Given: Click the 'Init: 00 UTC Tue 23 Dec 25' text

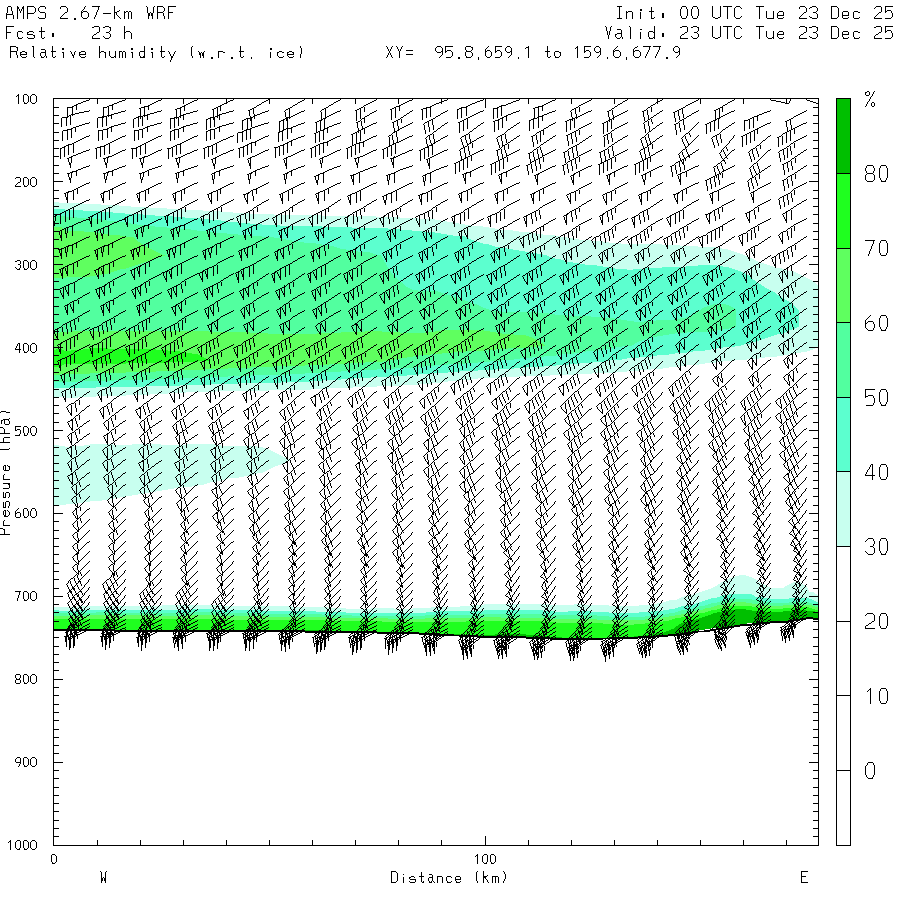Looking at the screenshot, I should (754, 14).
